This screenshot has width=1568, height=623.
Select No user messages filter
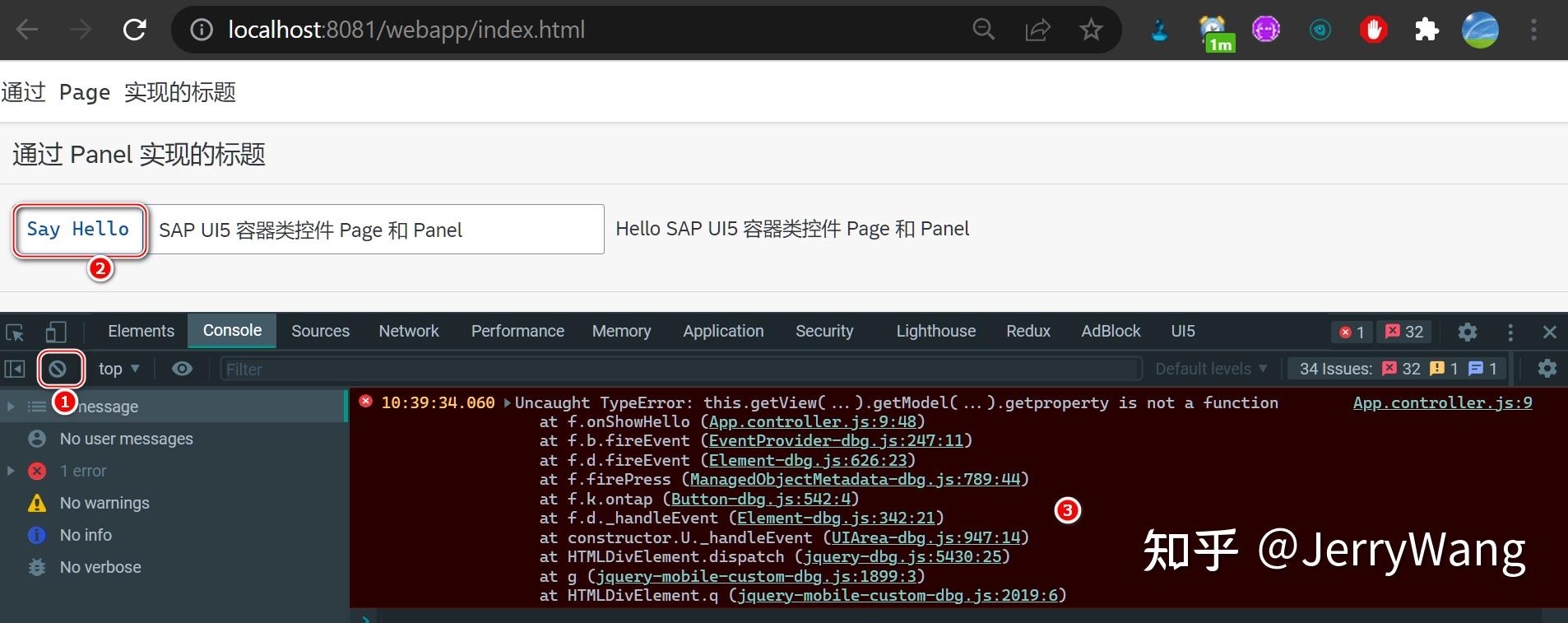pyautogui.click(x=126, y=439)
